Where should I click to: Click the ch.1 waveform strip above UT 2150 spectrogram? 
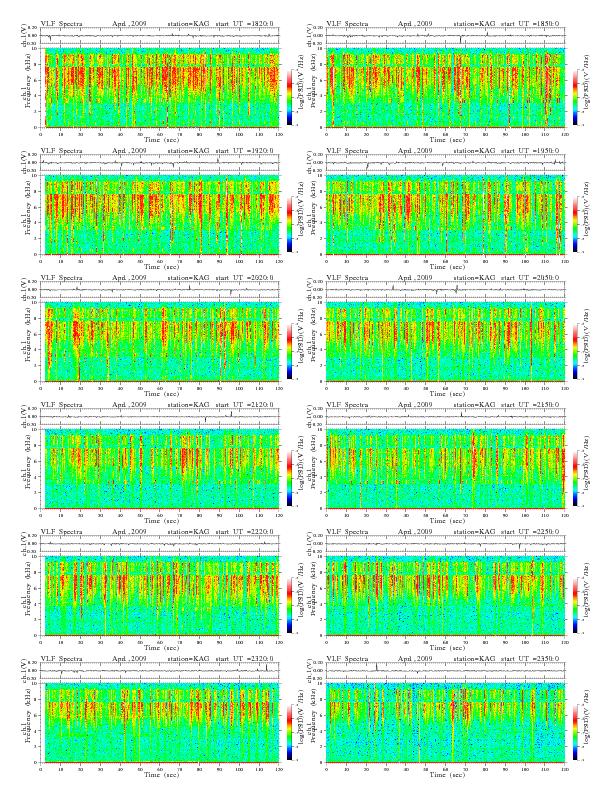[x=445, y=417]
